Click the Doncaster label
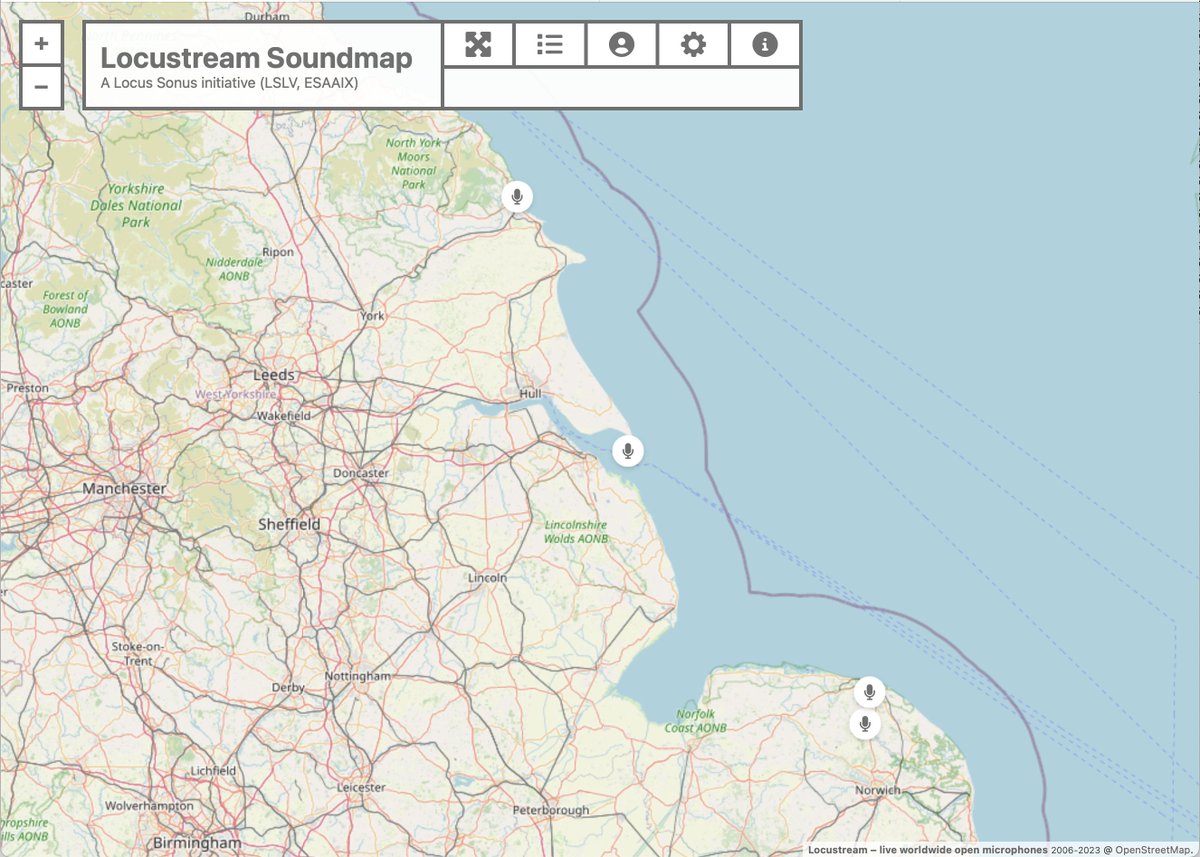 coord(361,474)
